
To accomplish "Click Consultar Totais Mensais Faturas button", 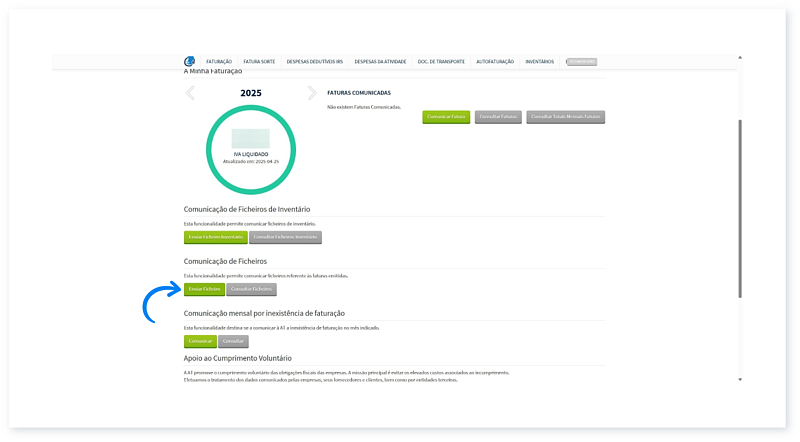I will [x=565, y=117].
